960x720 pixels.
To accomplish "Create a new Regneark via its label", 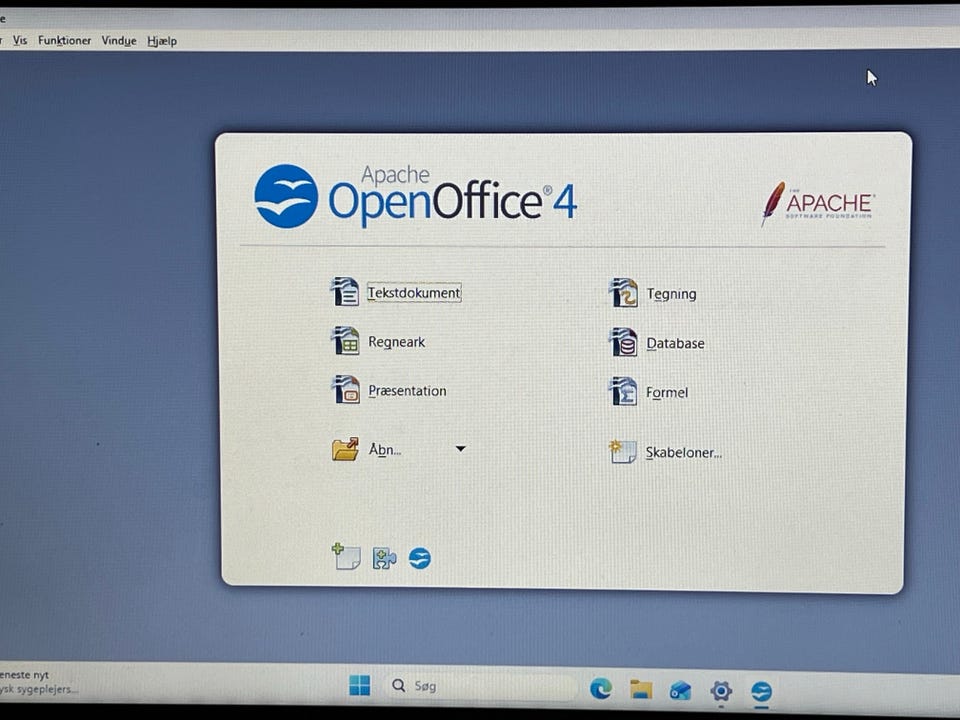I will point(397,342).
